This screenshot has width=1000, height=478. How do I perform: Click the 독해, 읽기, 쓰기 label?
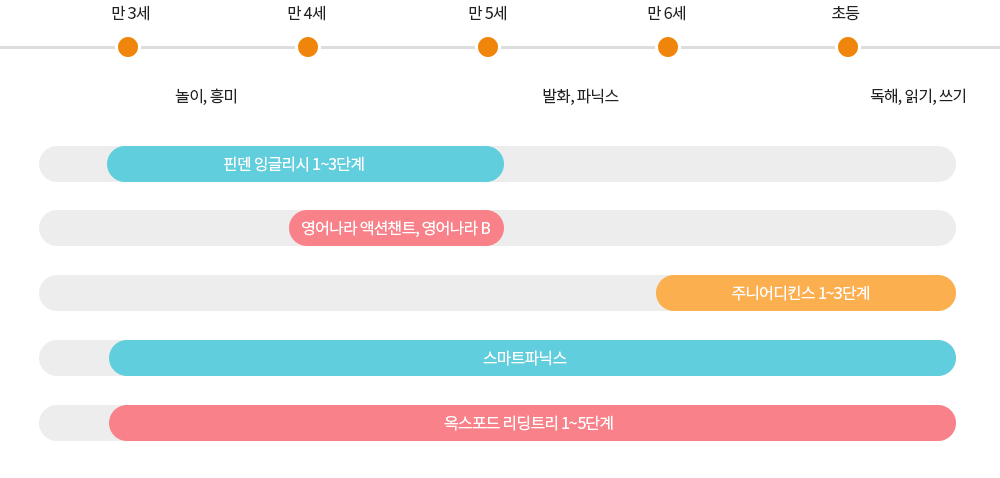[x=918, y=97]
